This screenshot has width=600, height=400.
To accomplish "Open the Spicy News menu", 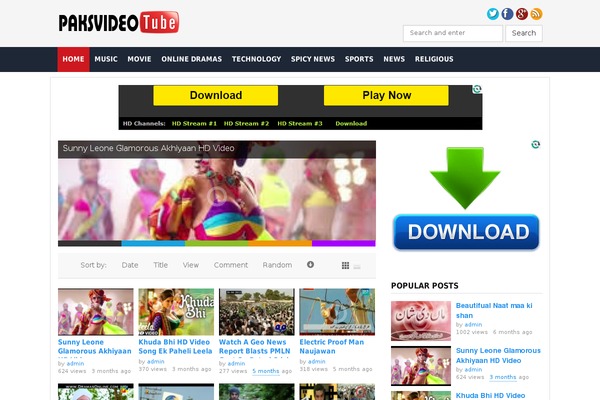I will tap(313, 59).
